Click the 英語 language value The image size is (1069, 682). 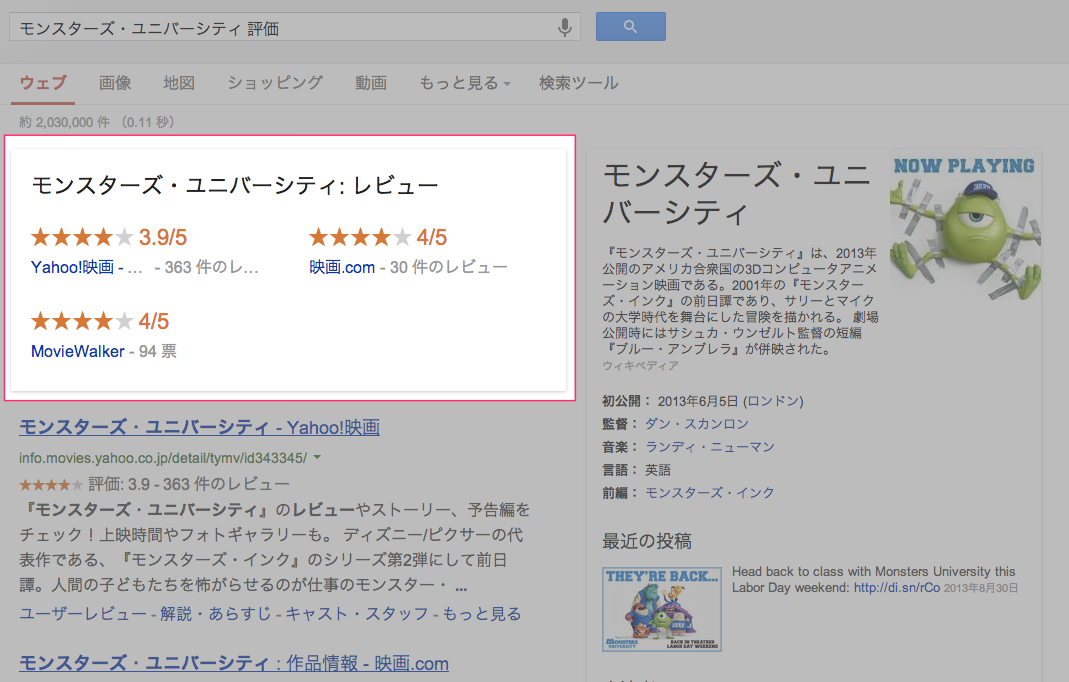point(658,470)
